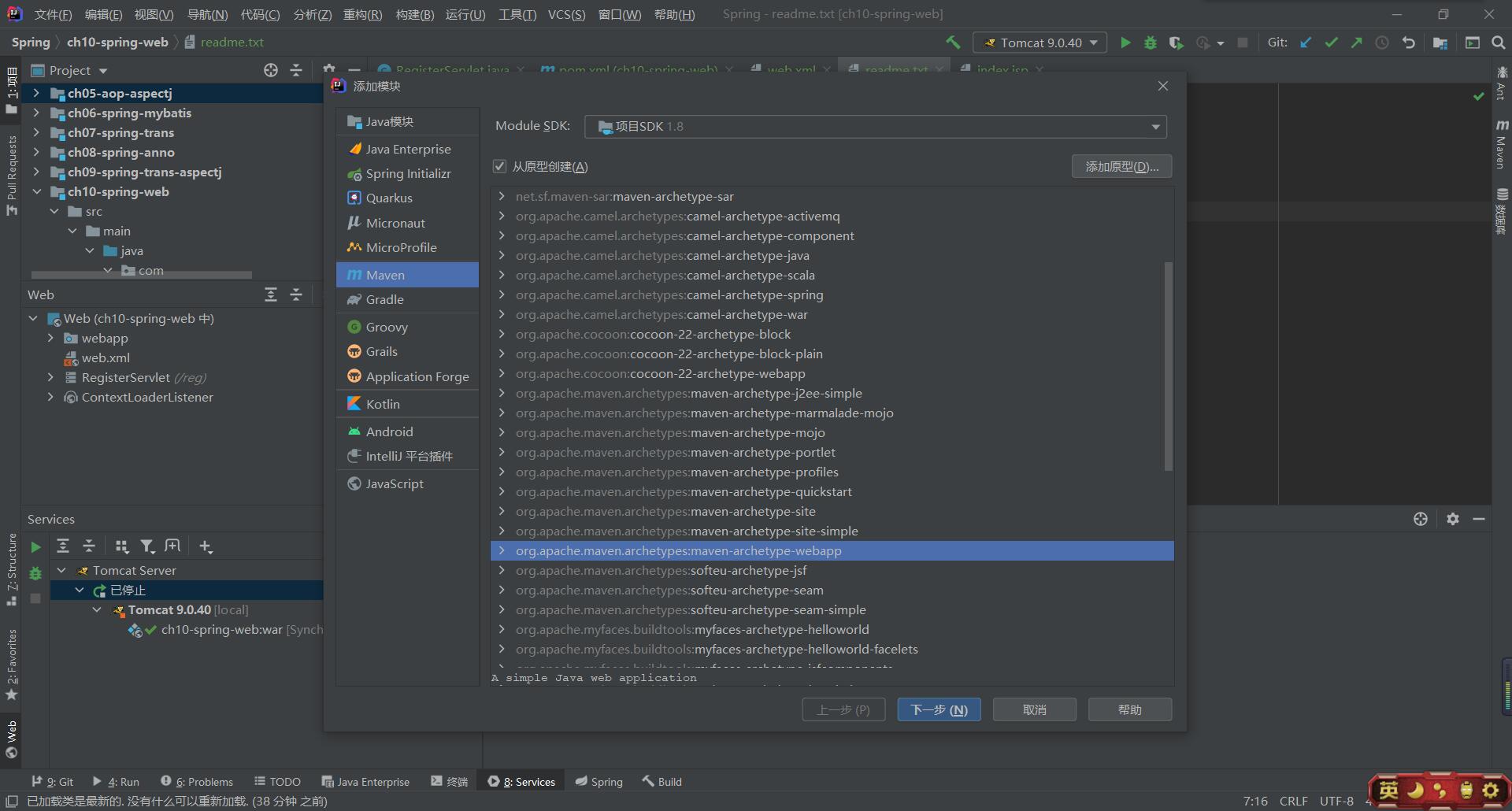Viewport: 1512px width, 811px height.
Task: Click the 取消 button
Action: 1035,709
